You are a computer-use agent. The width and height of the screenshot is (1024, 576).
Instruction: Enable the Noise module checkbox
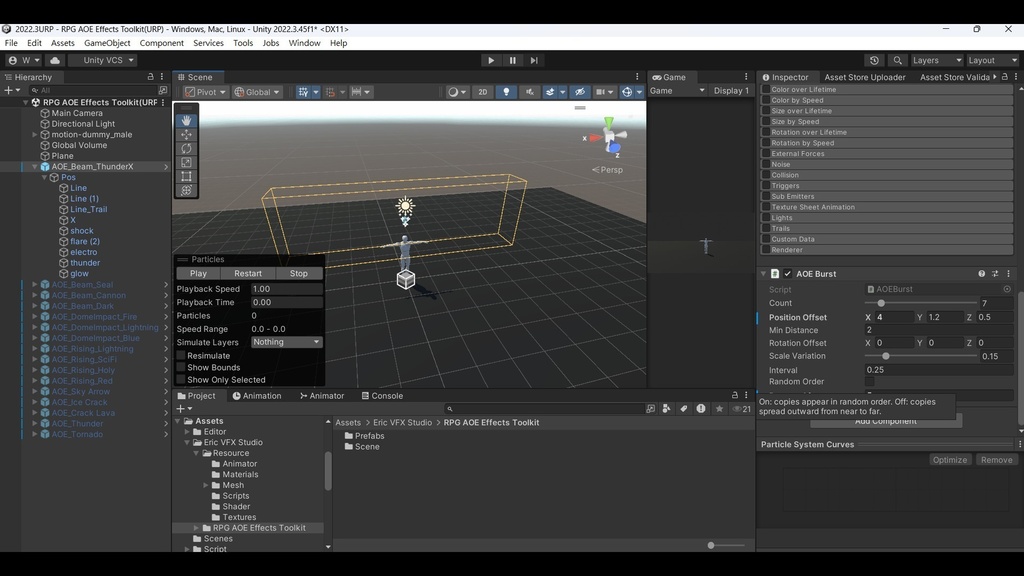coord(765,165)
